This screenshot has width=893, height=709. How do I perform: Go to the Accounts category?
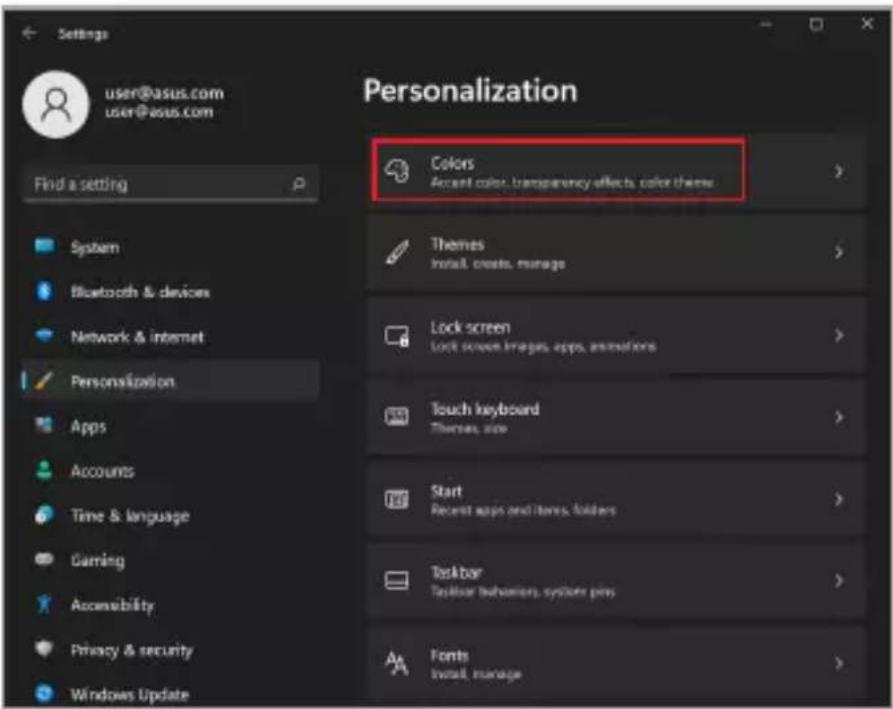click(x=171, y=470)
